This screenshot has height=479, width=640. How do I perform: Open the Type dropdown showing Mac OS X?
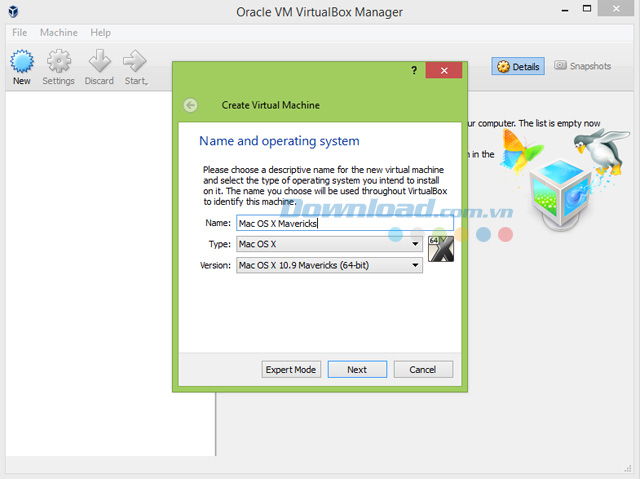pyautogui.click(x=329, y=244)
